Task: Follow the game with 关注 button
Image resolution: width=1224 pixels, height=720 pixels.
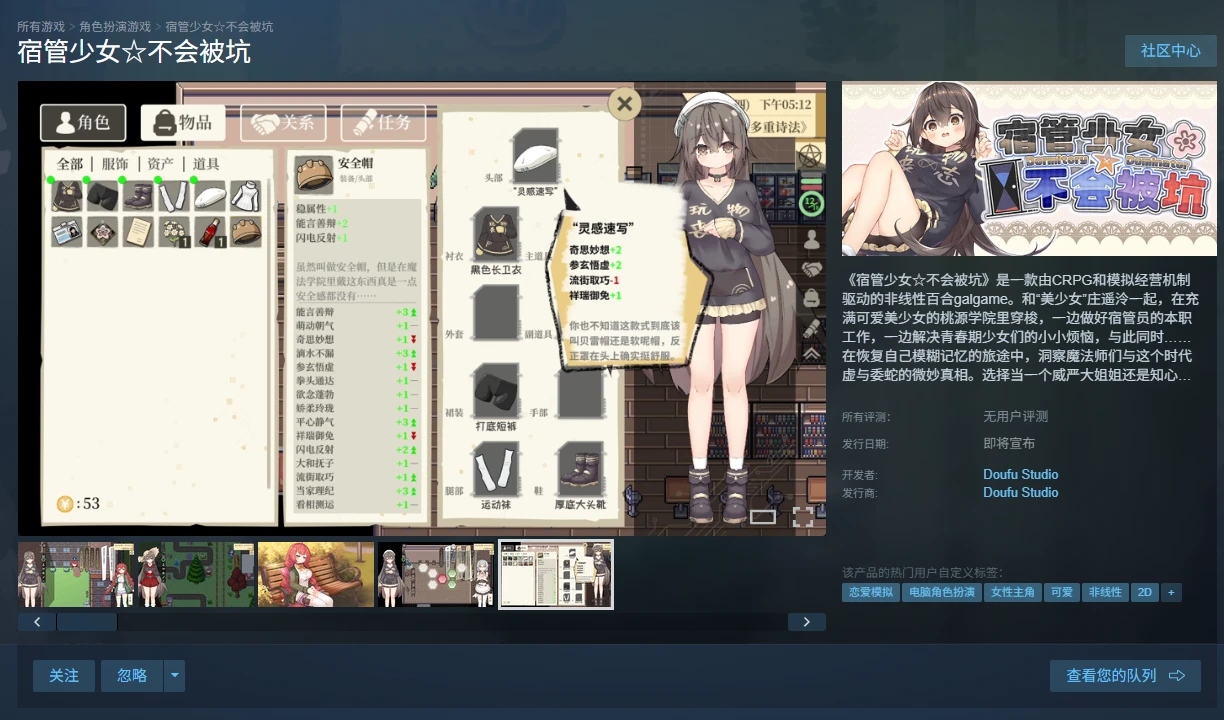Action: click(64, 676)
